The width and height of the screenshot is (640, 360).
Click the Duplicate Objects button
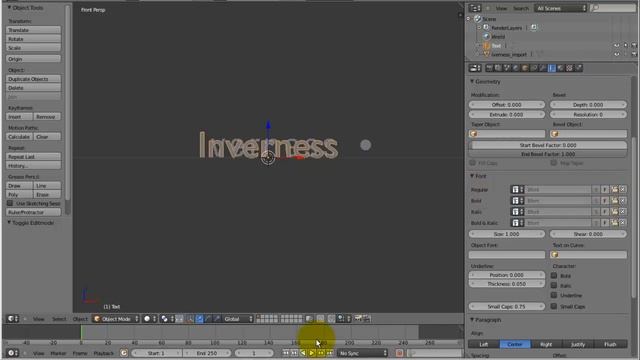(x=33, y=79)
